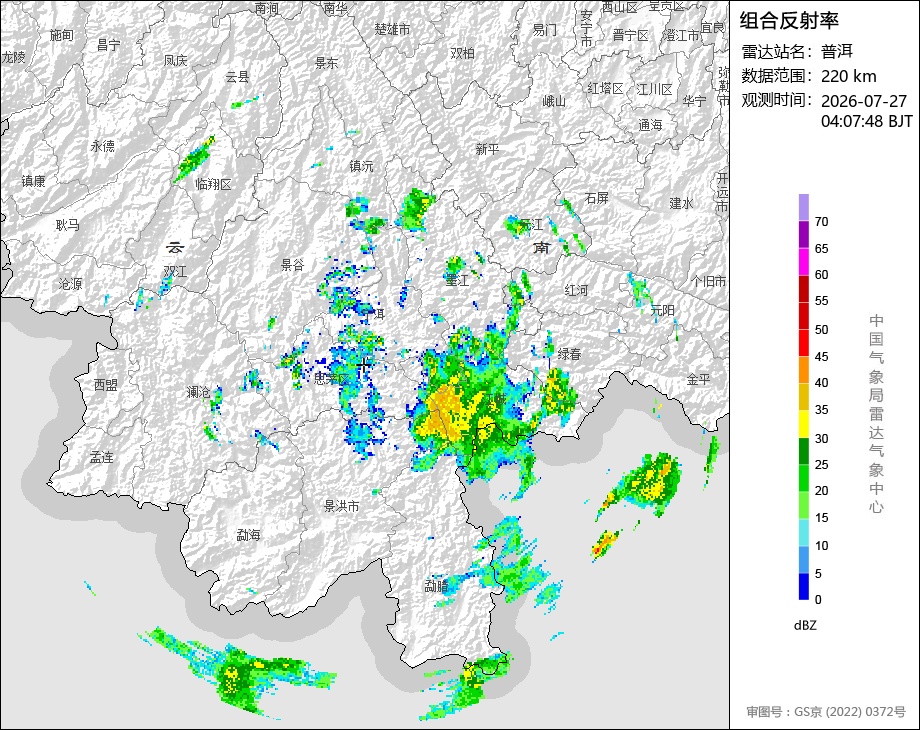Click the 临翔区 map label

(x=214, y=184)
